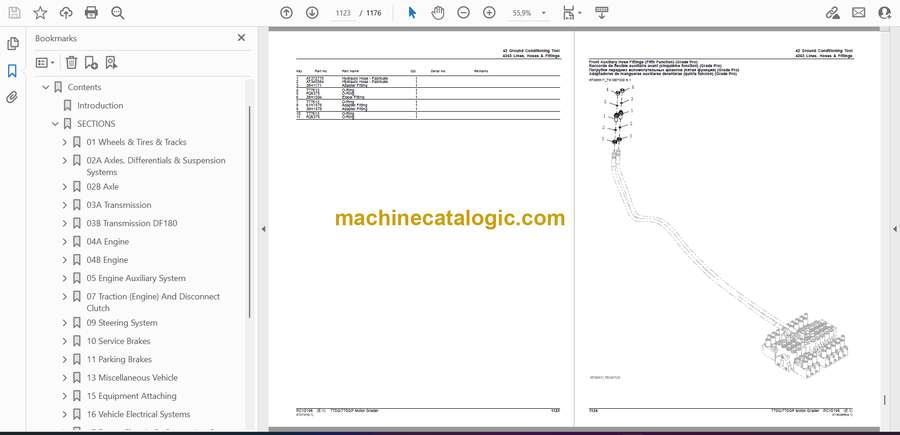The width and height of the screenshot is (900, 435).
Task: Open 10 Service Brakes bookmark
Action: [118, 341]
